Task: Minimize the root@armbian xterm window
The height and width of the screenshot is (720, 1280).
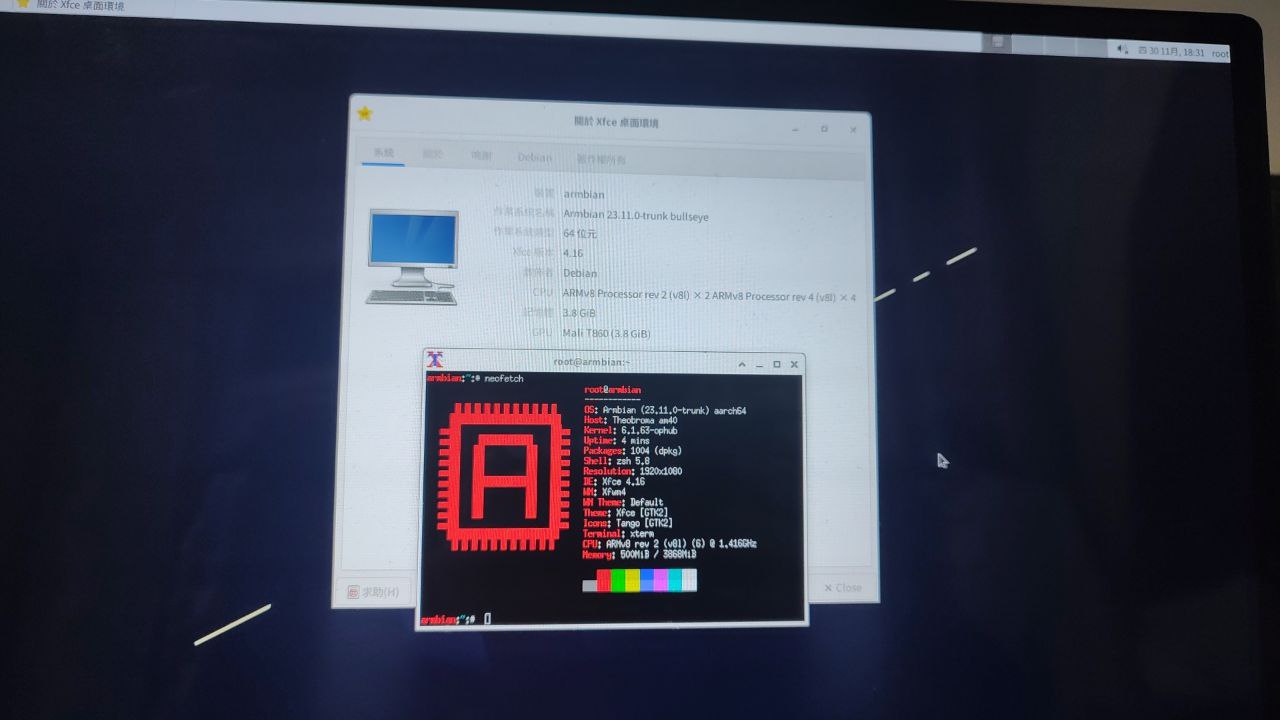Action: (x=759, y=365)
